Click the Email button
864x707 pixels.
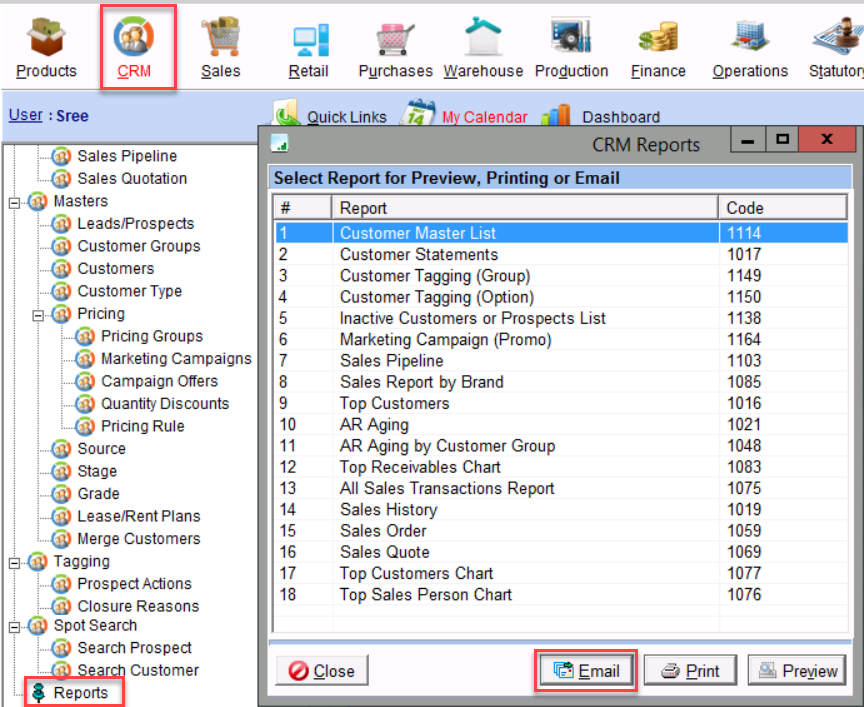coord(586,671)
